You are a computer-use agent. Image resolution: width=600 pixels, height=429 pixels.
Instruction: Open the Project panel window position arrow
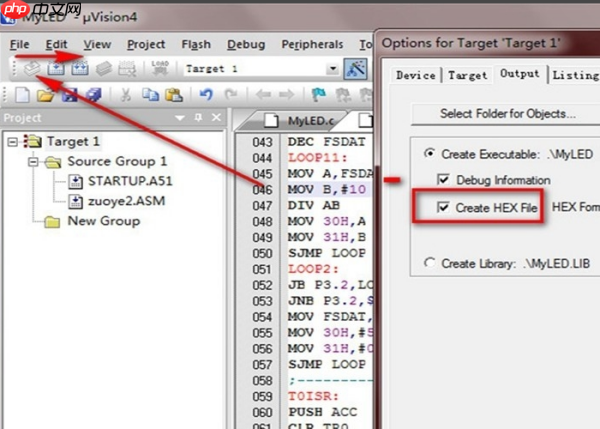(x=179, y=118)
